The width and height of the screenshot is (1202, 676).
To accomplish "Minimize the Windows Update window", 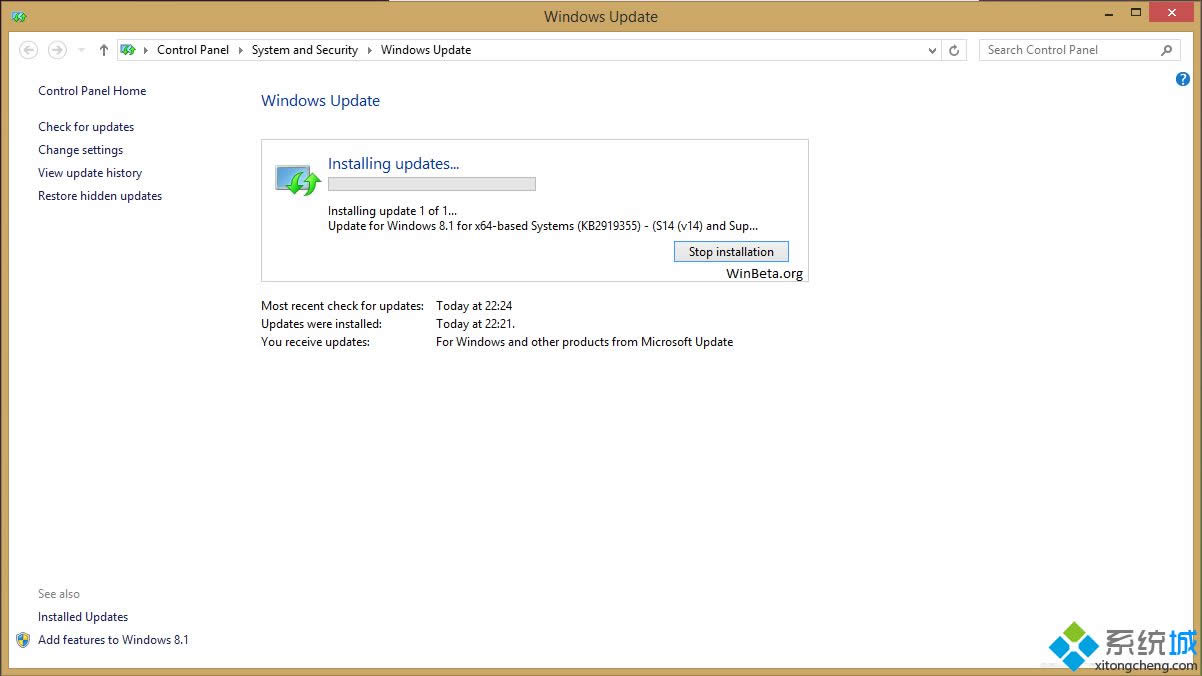I will [x=1107, y=12].
